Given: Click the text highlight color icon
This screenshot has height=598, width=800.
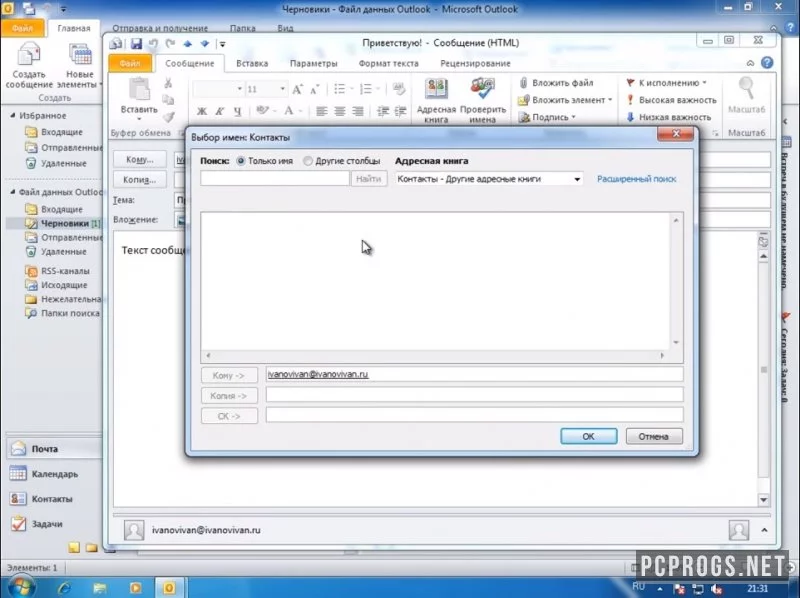Looking at the screenshot, I should [262, 111].
